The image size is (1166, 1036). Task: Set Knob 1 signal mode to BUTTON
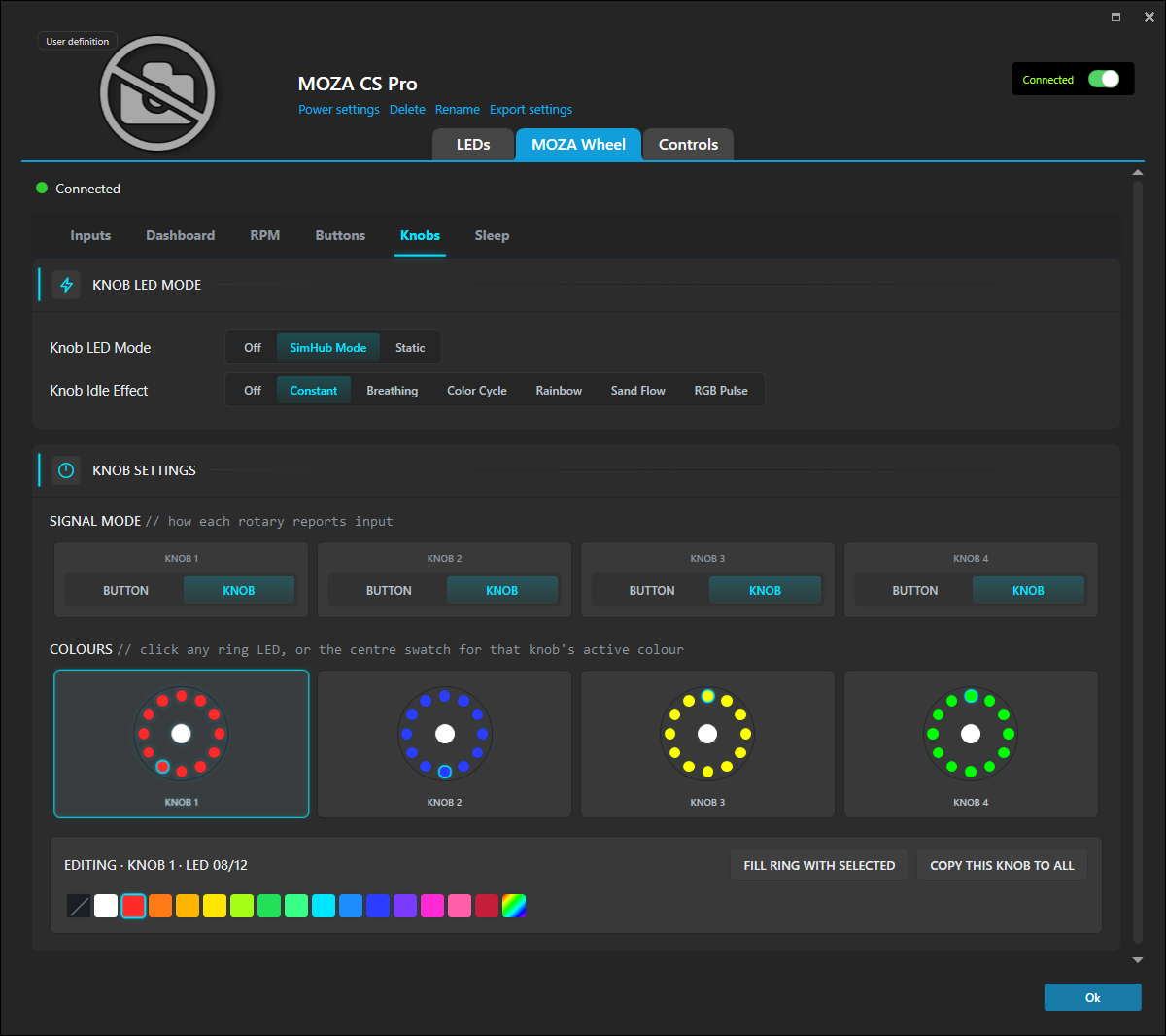(125, 591)
